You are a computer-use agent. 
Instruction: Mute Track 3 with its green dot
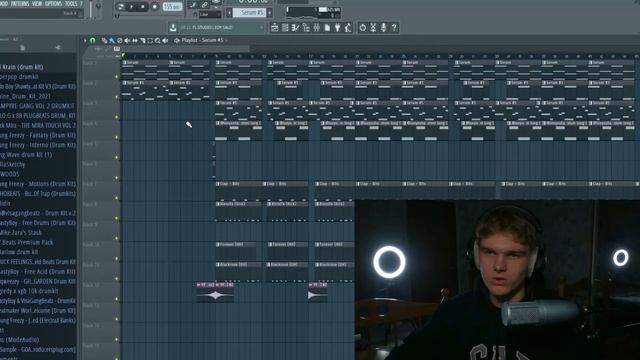tap(117, 117)
